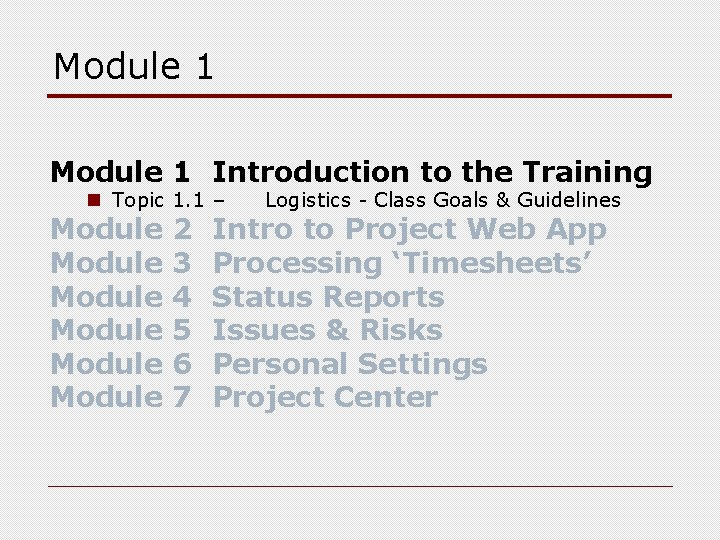Viewport: 720px width, 540px height.
Task: Click the greyed "Module 4" label
Action: point(121,297)
